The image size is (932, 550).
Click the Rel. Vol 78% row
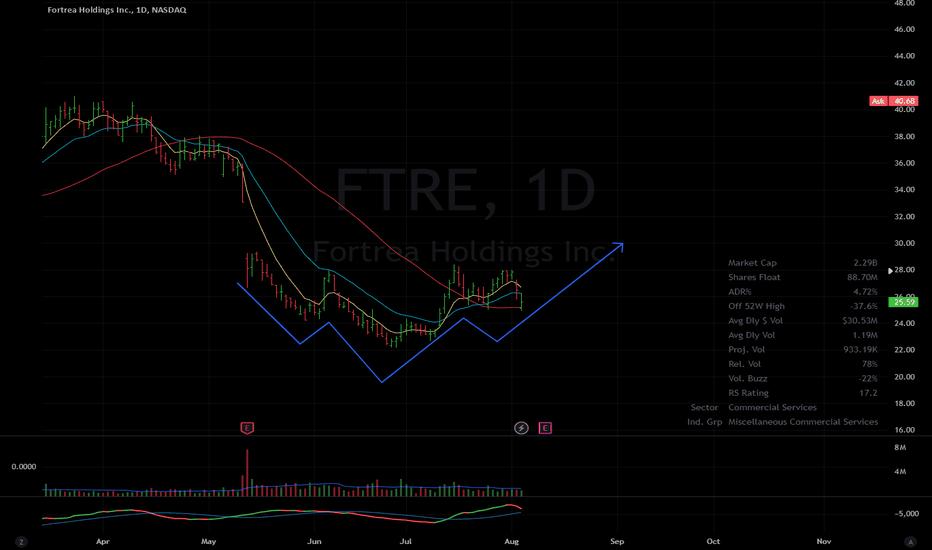pyautogui.click(x=802, y=364)
